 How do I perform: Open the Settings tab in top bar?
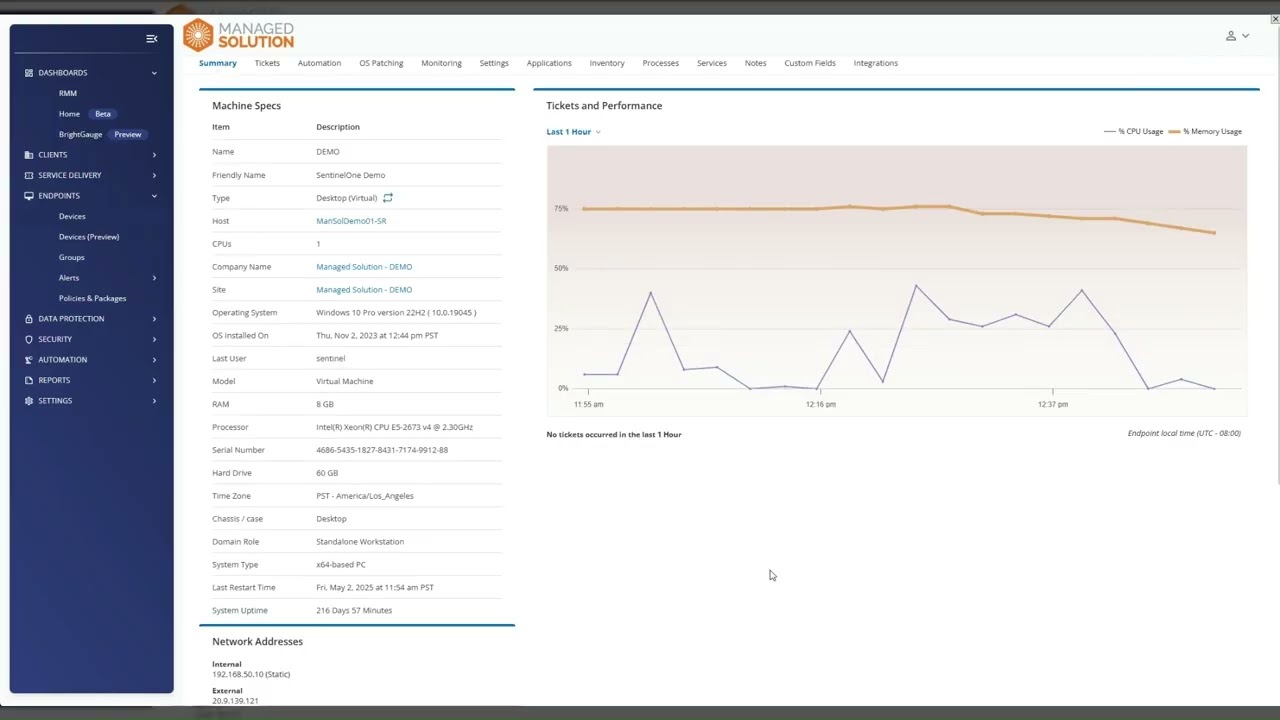tap(494, 63)
